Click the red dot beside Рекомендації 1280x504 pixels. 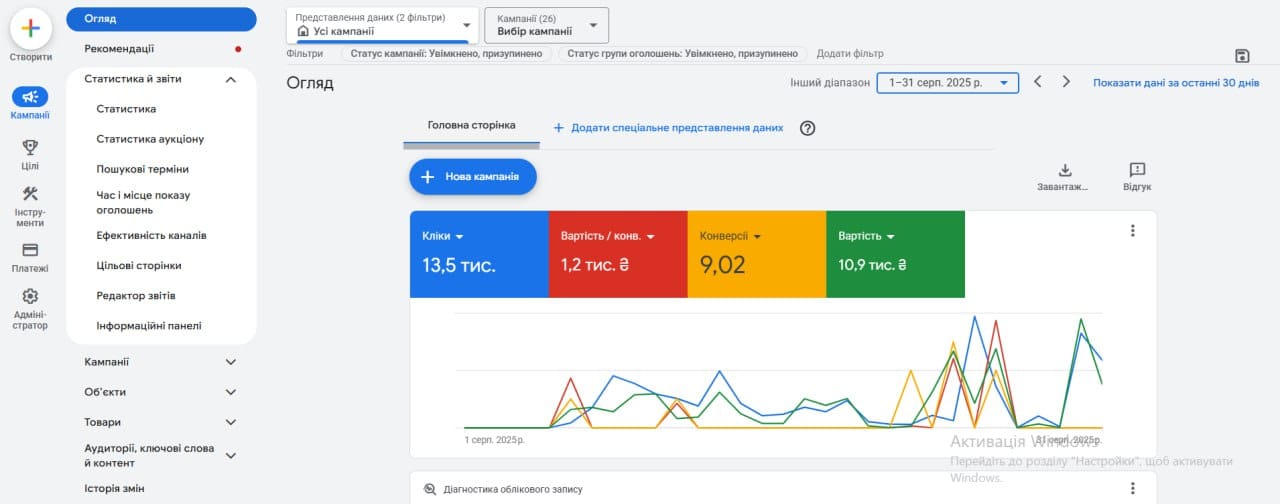tap(238, 49)
